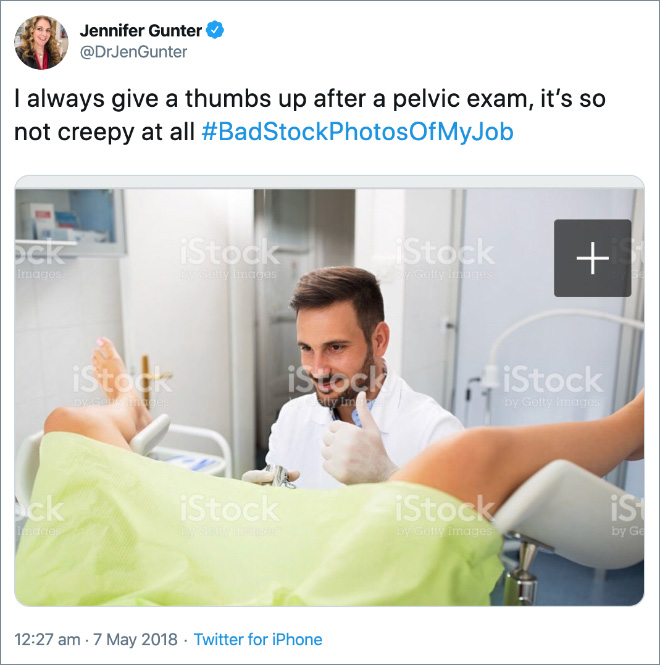Click the Jennifer Gunter display name

coord(141,31)
